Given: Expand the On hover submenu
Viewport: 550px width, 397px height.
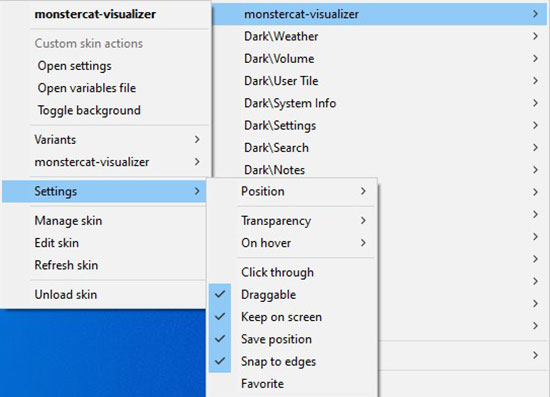Looking at the screenshot, I should click(x=292, y=243).
